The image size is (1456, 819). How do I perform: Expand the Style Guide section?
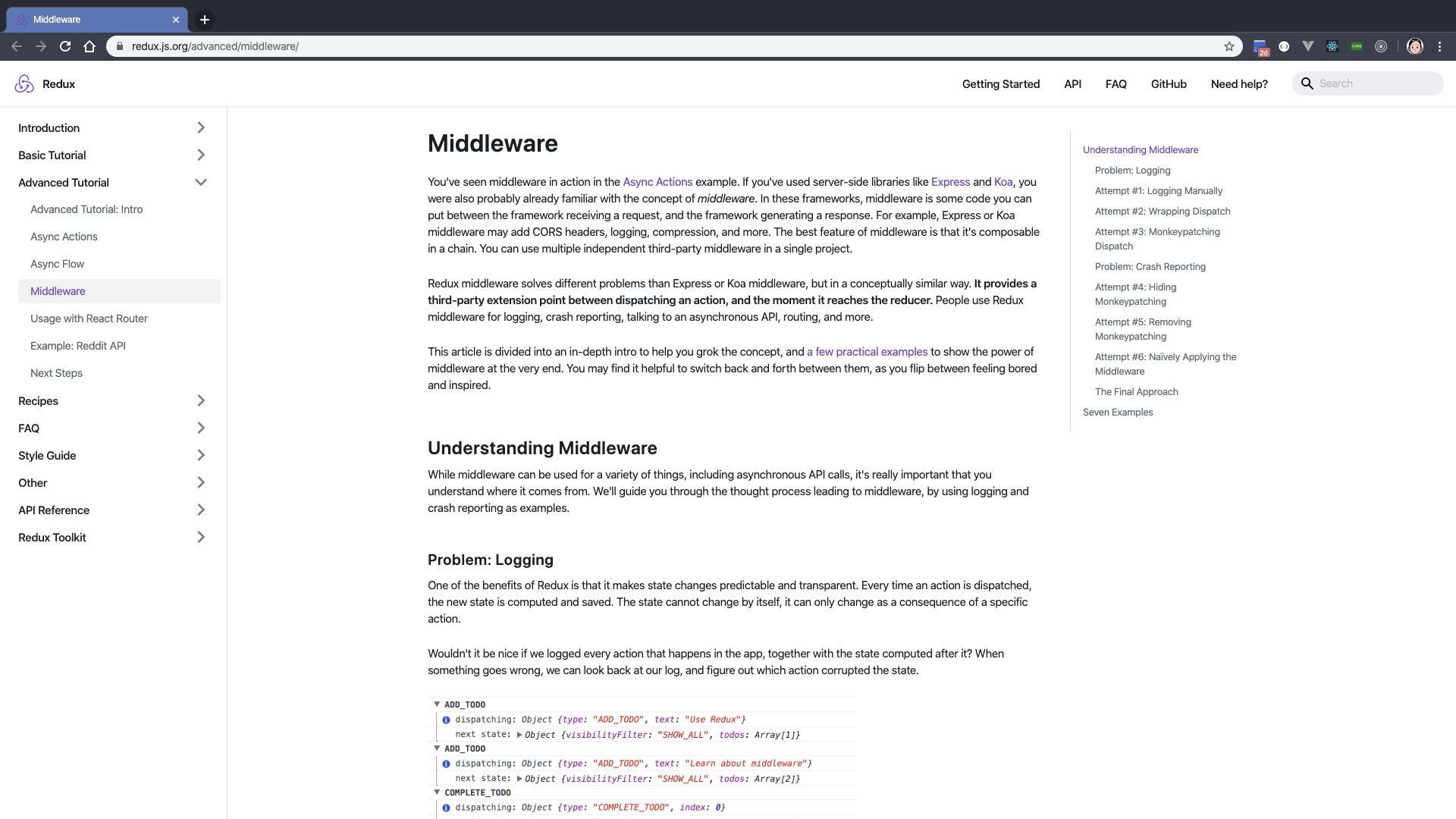201,456
